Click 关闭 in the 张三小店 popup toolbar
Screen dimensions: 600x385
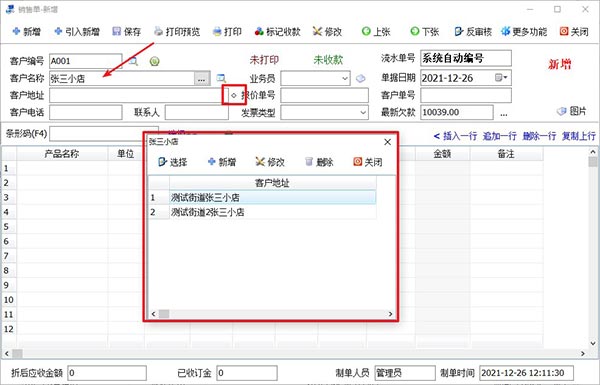pos(368,162)
